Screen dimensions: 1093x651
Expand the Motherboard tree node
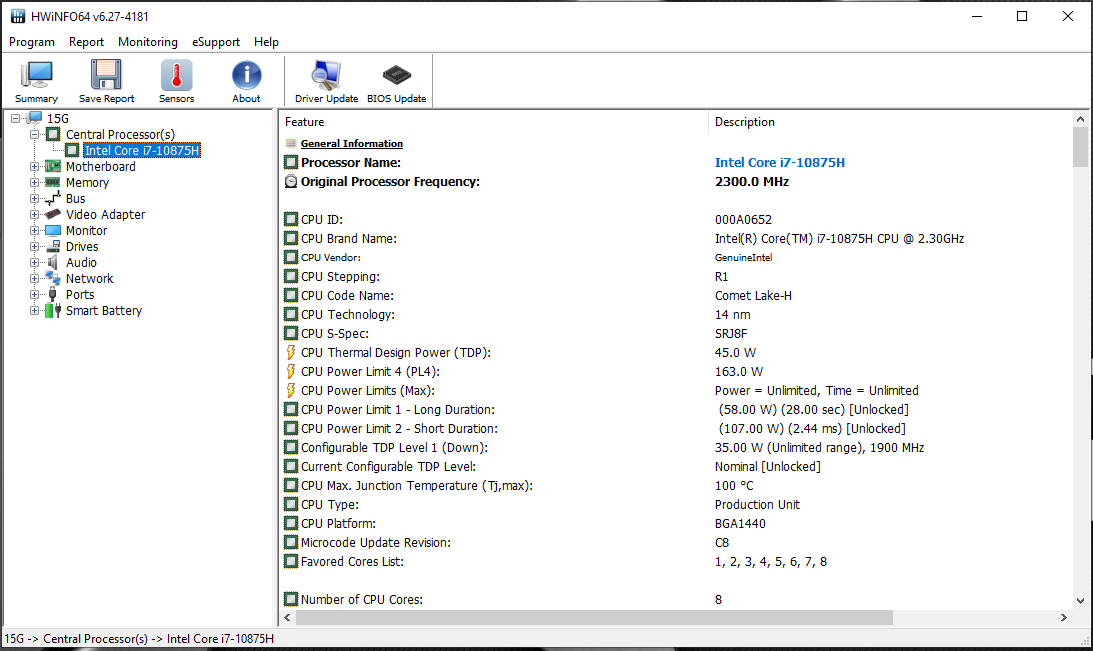[x=35, y=167]
